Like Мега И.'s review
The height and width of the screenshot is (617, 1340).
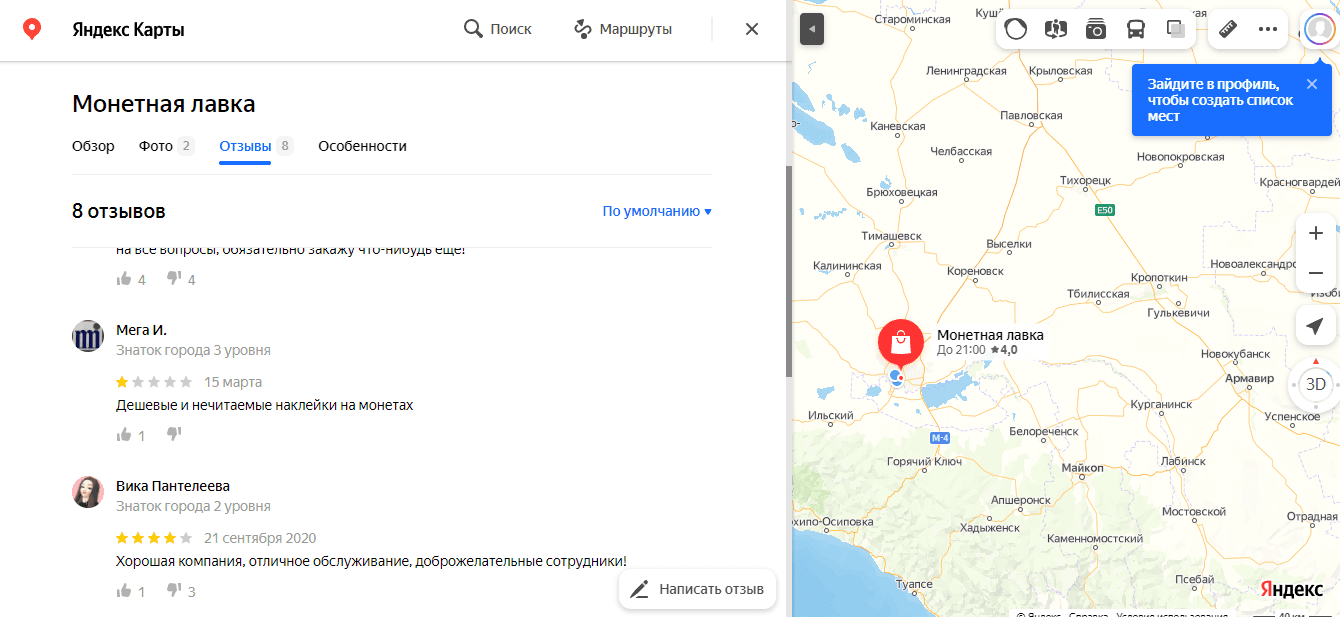click(125, 435)
